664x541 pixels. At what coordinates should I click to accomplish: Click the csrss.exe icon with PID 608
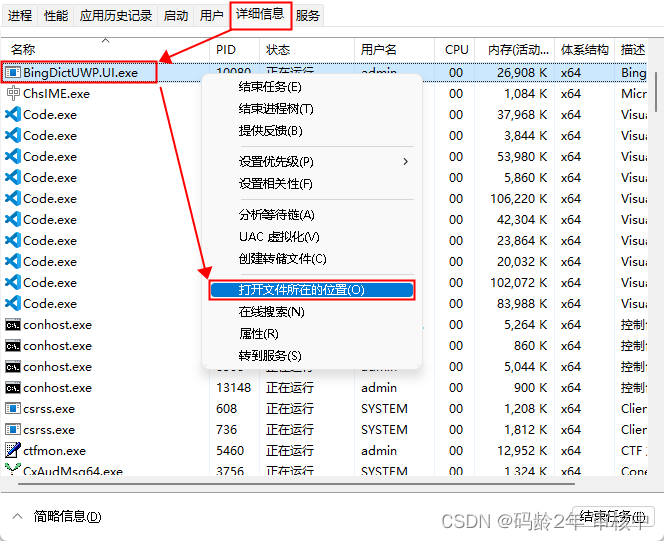pyautogui.click(x=13, y=409)
